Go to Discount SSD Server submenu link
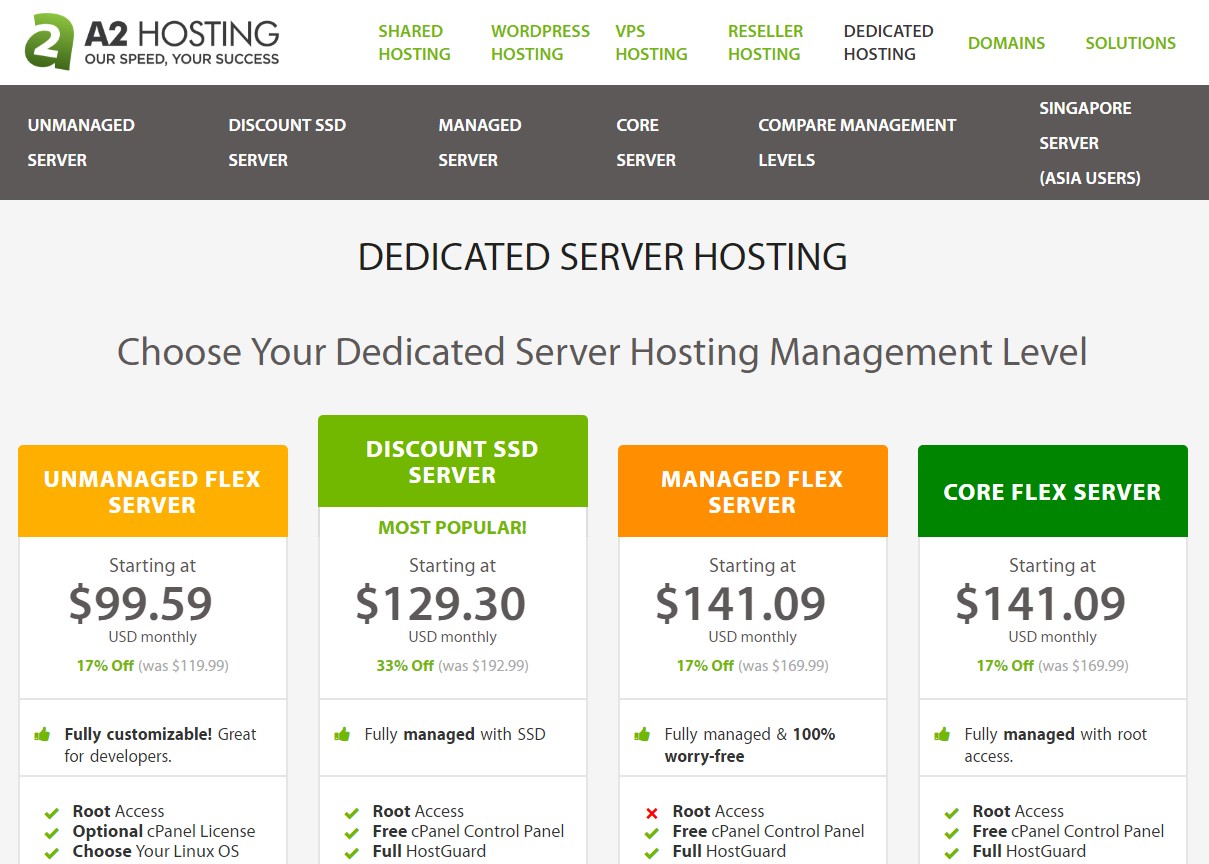Screen dimensions: 1209x864 coord(287,142)
